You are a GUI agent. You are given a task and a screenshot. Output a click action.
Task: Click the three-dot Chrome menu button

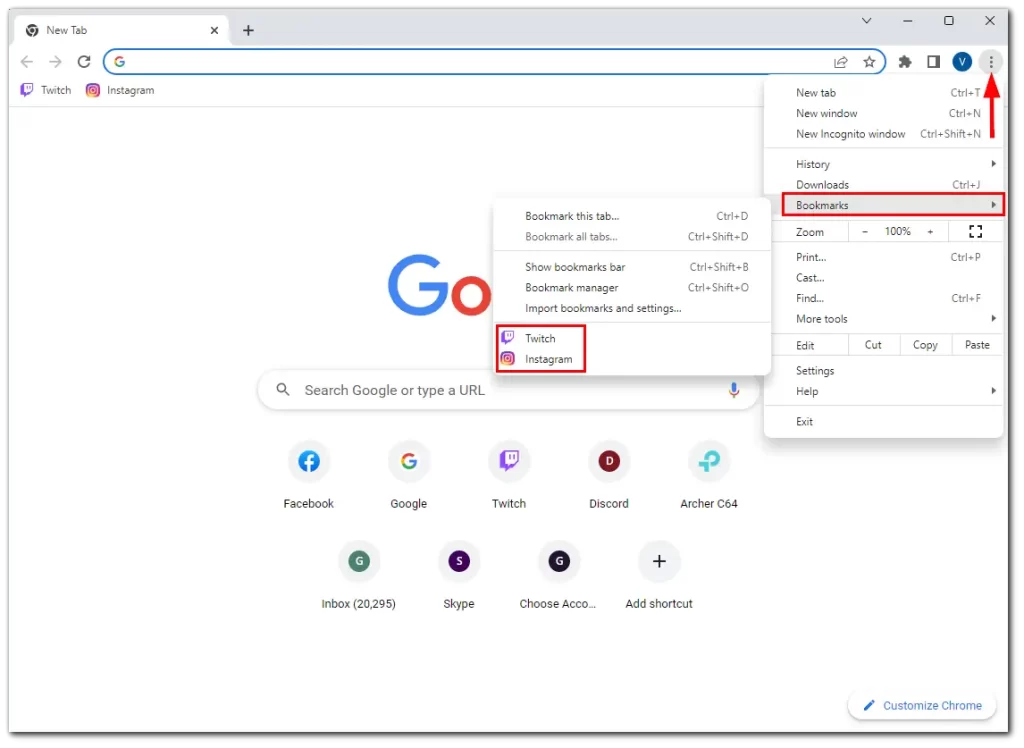coord(991,62)
